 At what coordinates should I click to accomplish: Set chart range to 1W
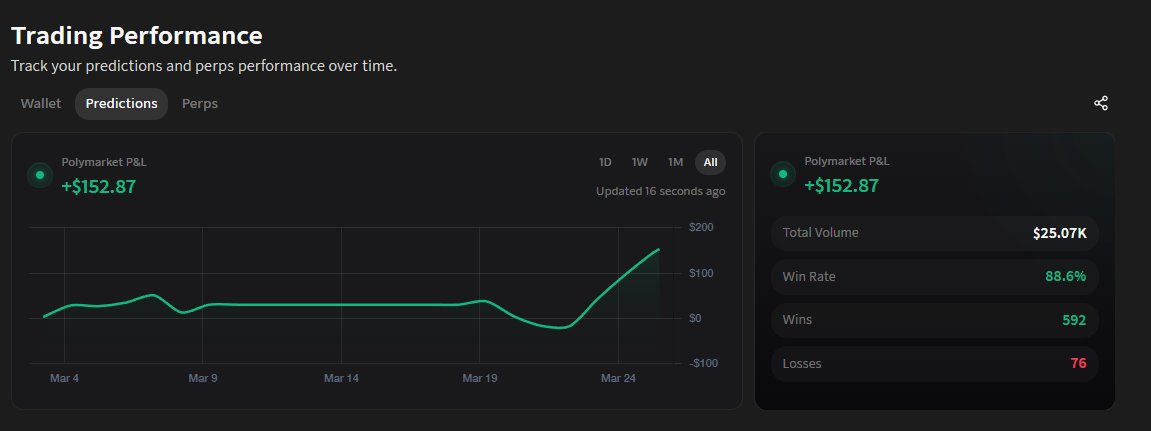pyautogui.click(x=639, y=162)
